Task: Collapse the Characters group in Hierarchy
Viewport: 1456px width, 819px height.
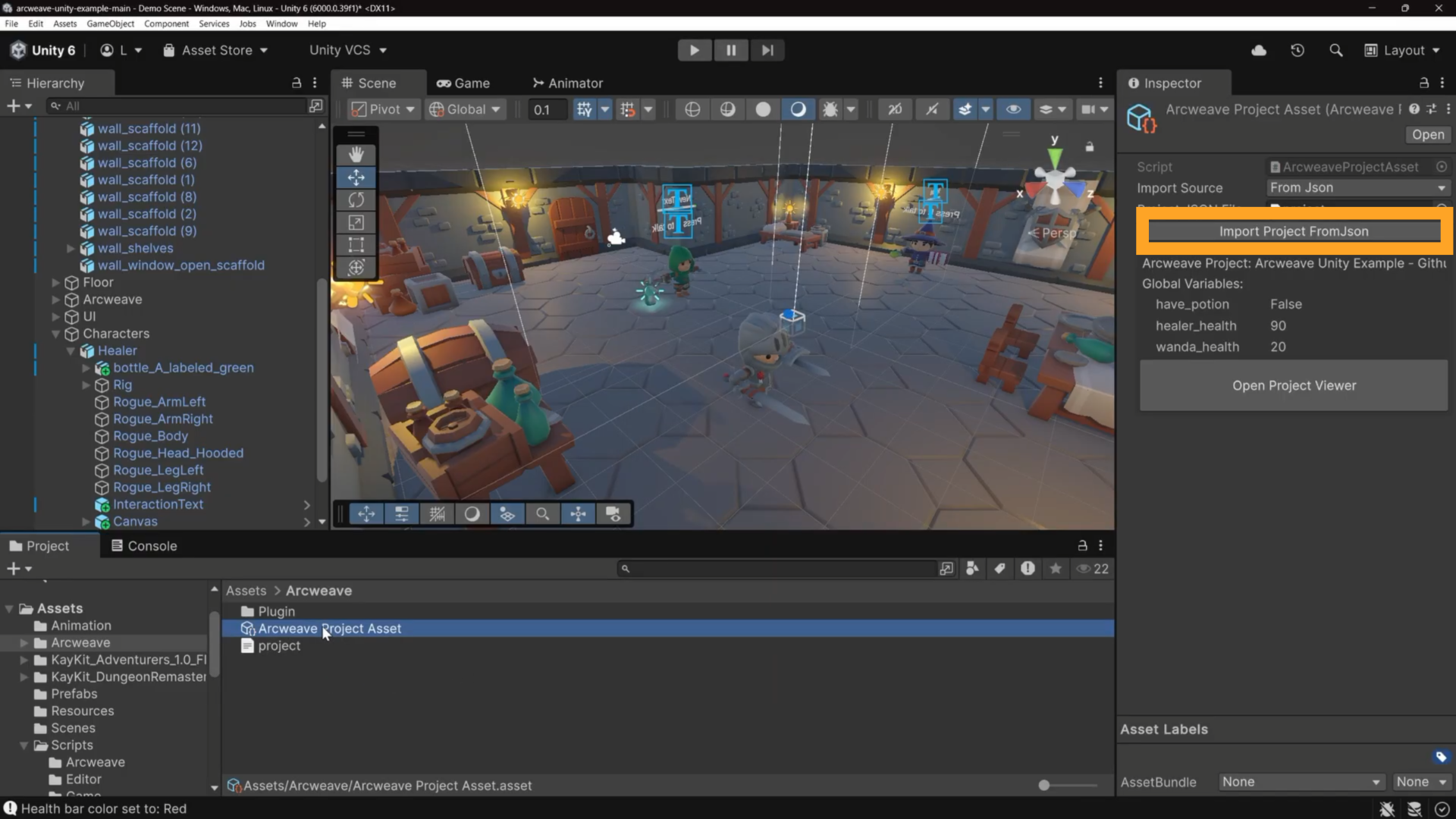Action: (x=55, y=334)
